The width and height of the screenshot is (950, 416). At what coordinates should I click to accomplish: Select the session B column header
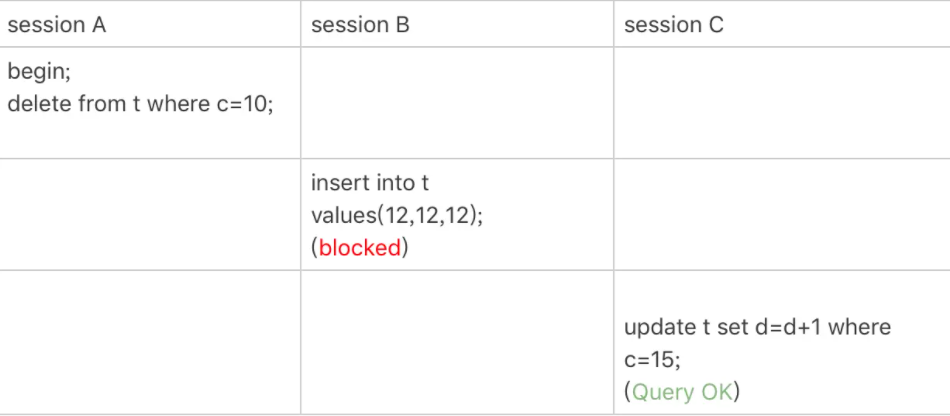360,25
